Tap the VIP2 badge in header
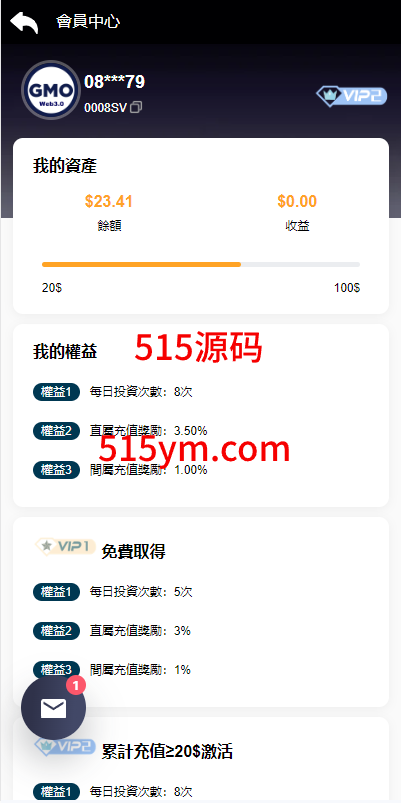 click(x=351, y=95)
